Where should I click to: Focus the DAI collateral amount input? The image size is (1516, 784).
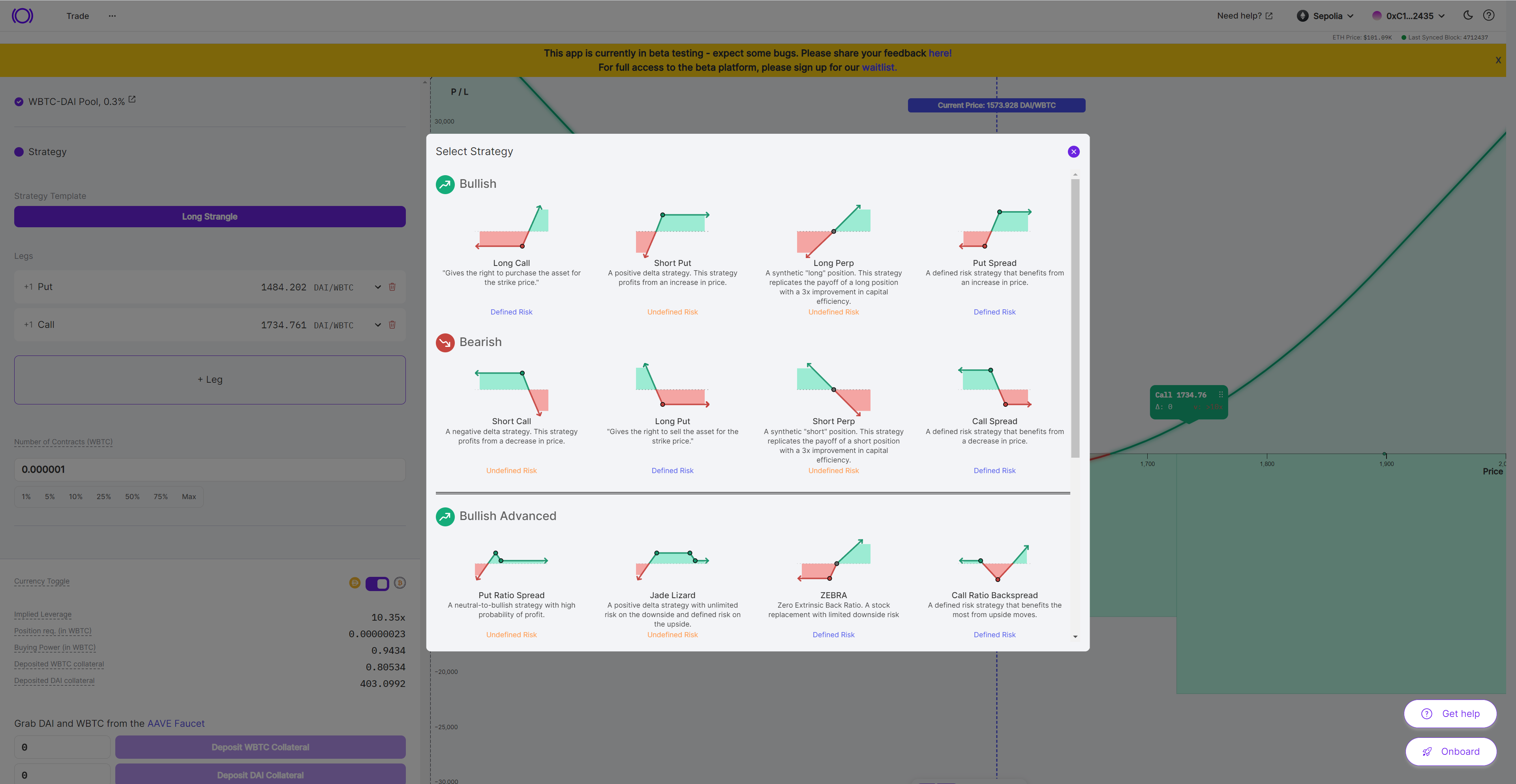(x=62, y=775)
